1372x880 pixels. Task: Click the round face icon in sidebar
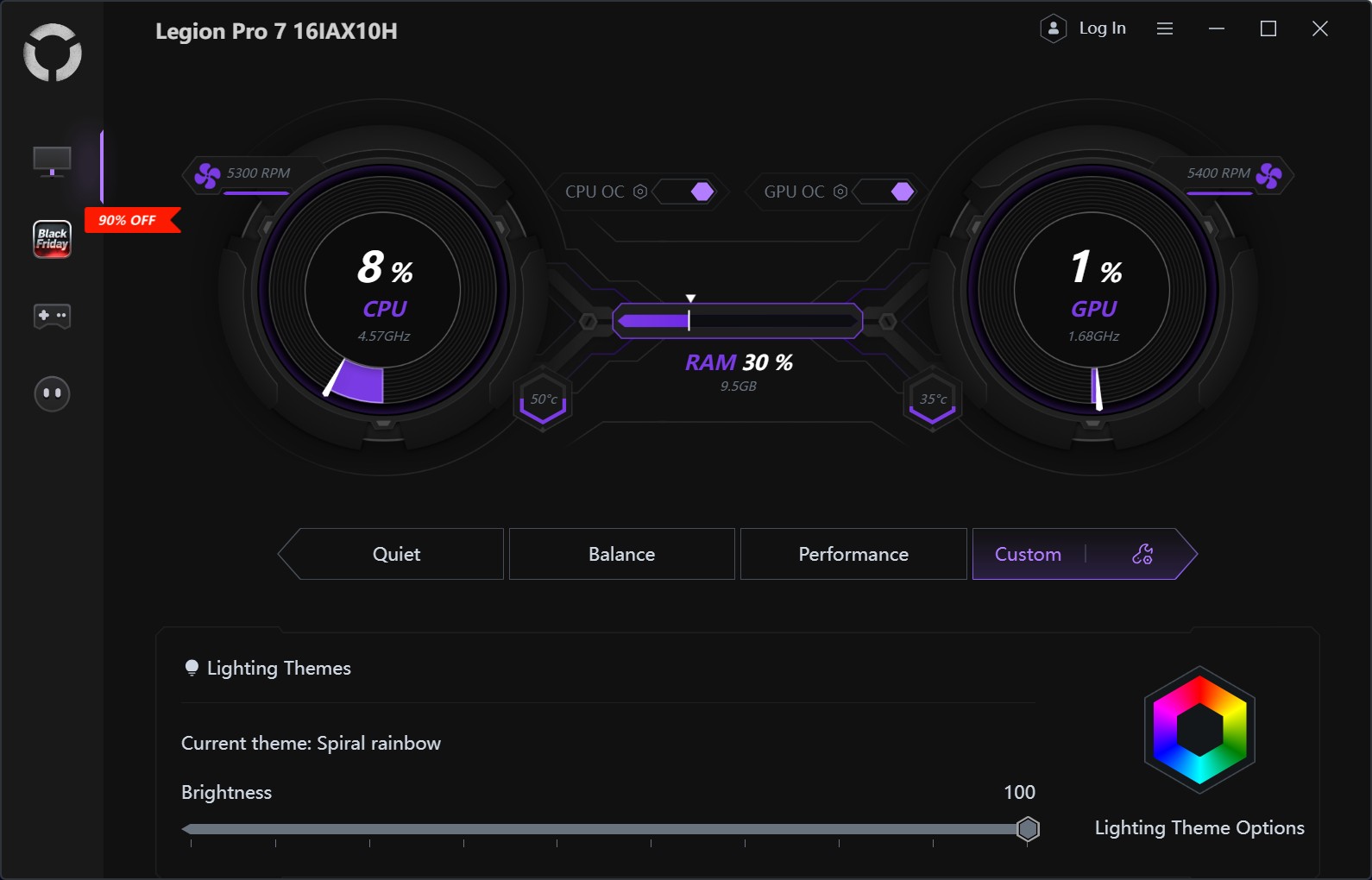point(52,393)
